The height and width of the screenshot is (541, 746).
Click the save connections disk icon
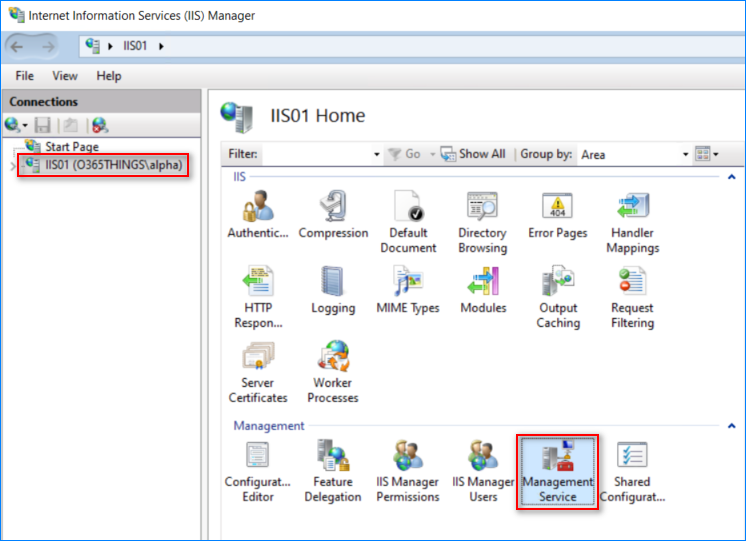[x=42, y=125]
